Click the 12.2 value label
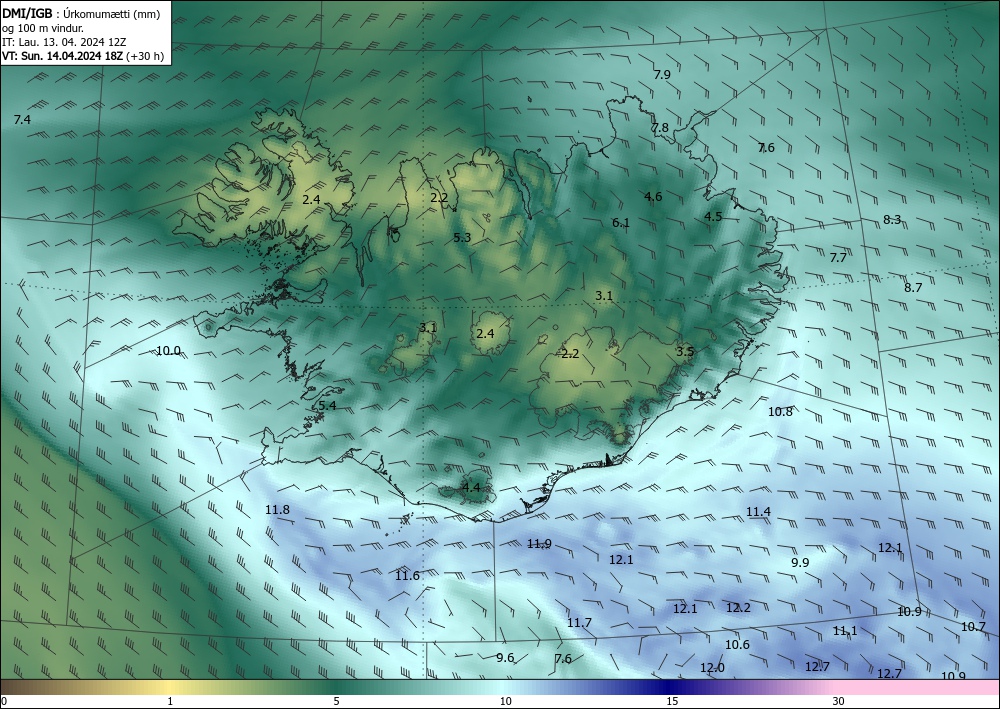The height and width of the screenshot is (709, 1000). pyautogui.click(x=739, y=608)
